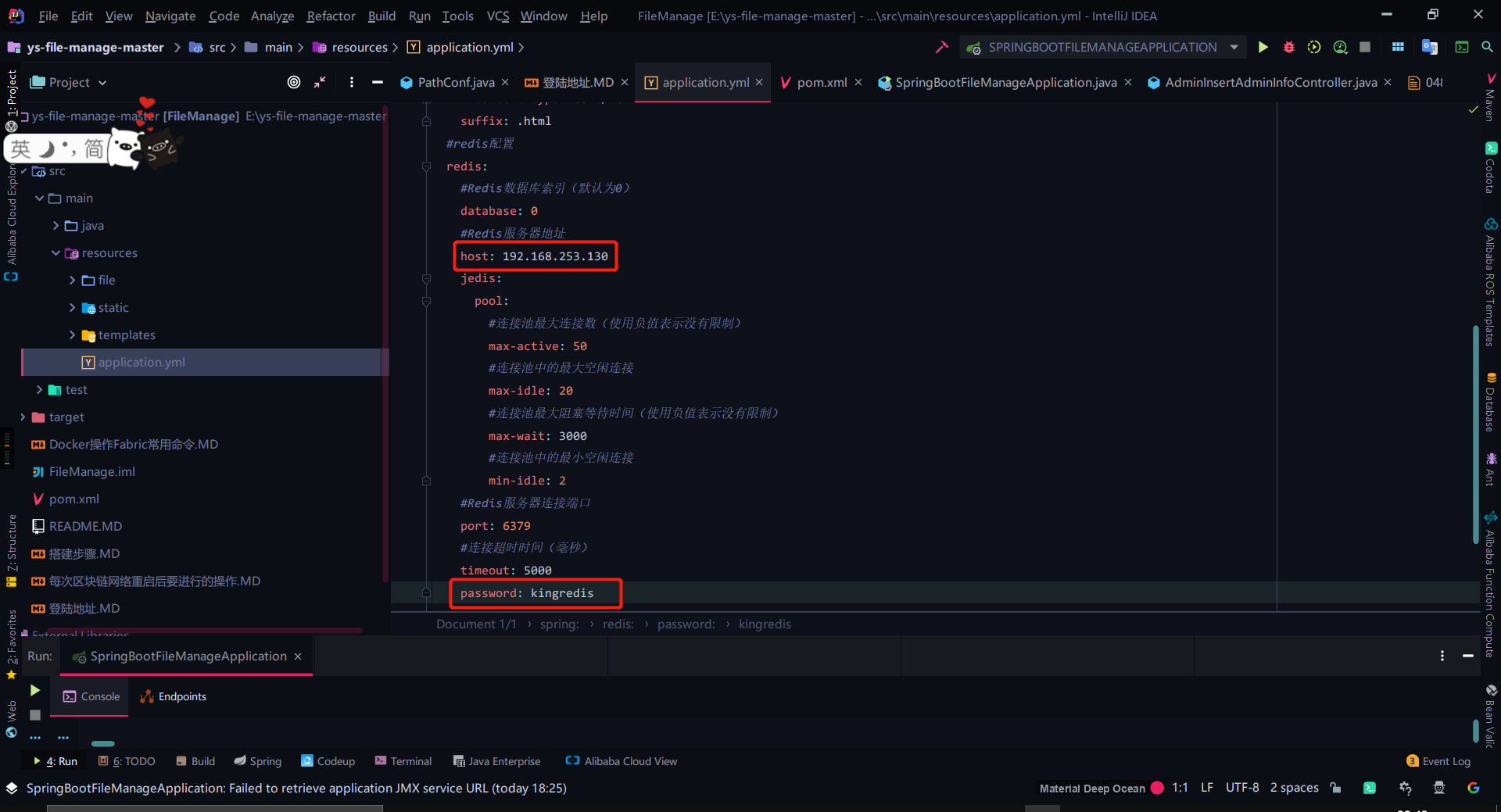Open project structure icon in toolbar

pos(1398,47)
